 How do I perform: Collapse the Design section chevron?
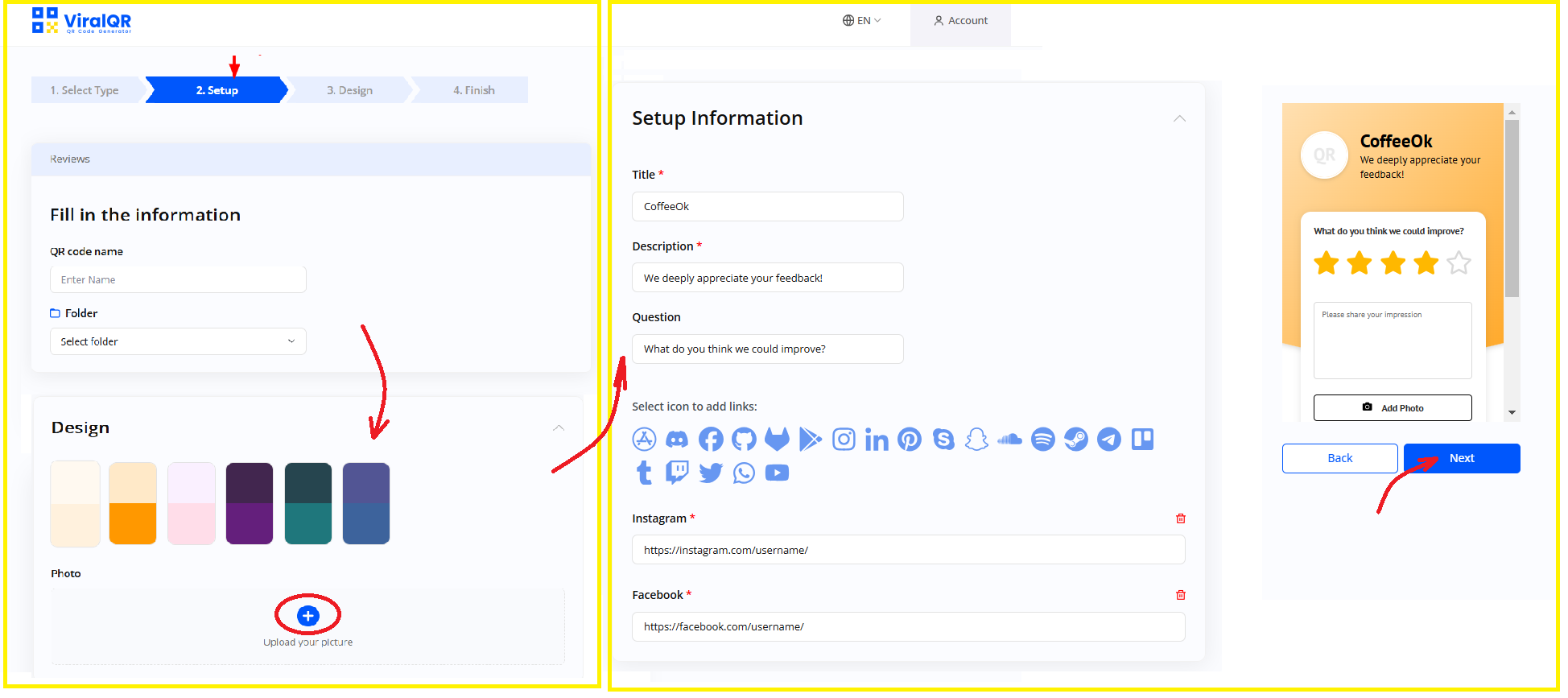pos(559,427)
